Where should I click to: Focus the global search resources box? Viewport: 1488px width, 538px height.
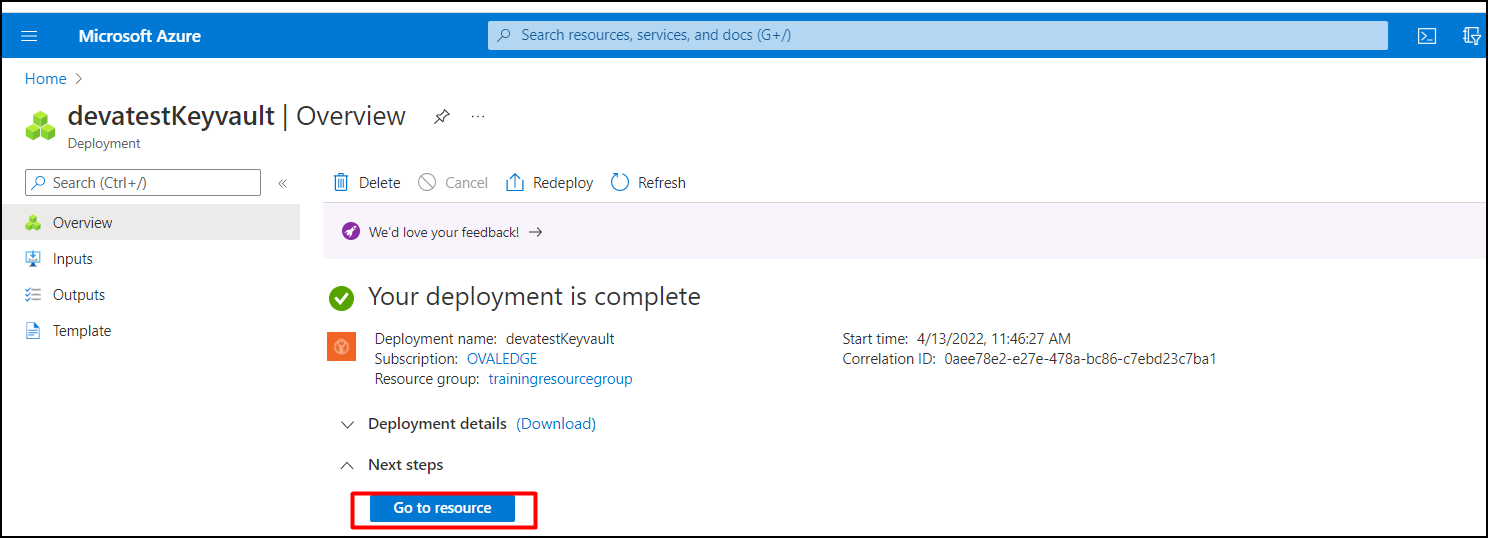[938, 35]
